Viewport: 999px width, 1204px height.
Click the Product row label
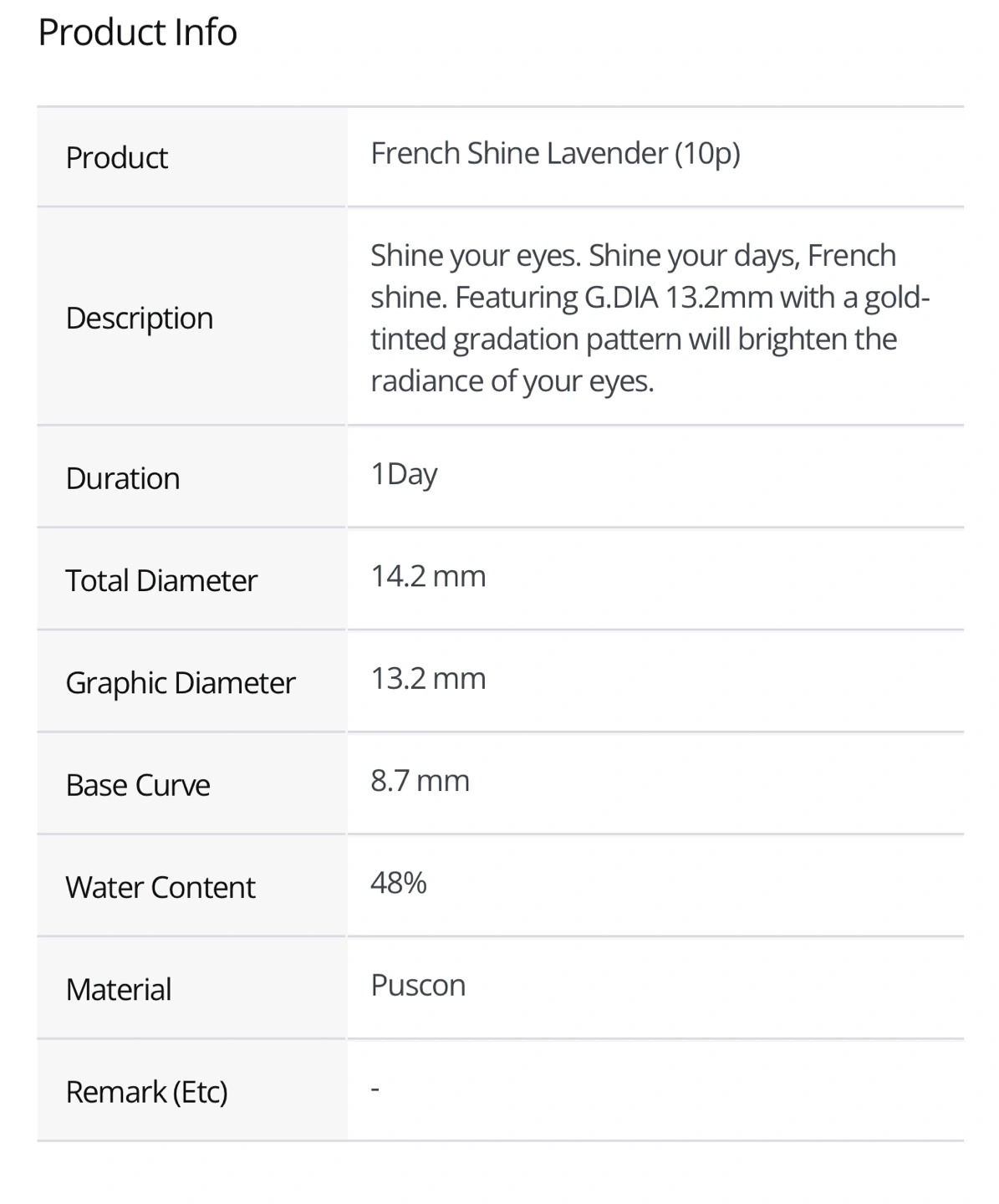click(x=117, y=158)
